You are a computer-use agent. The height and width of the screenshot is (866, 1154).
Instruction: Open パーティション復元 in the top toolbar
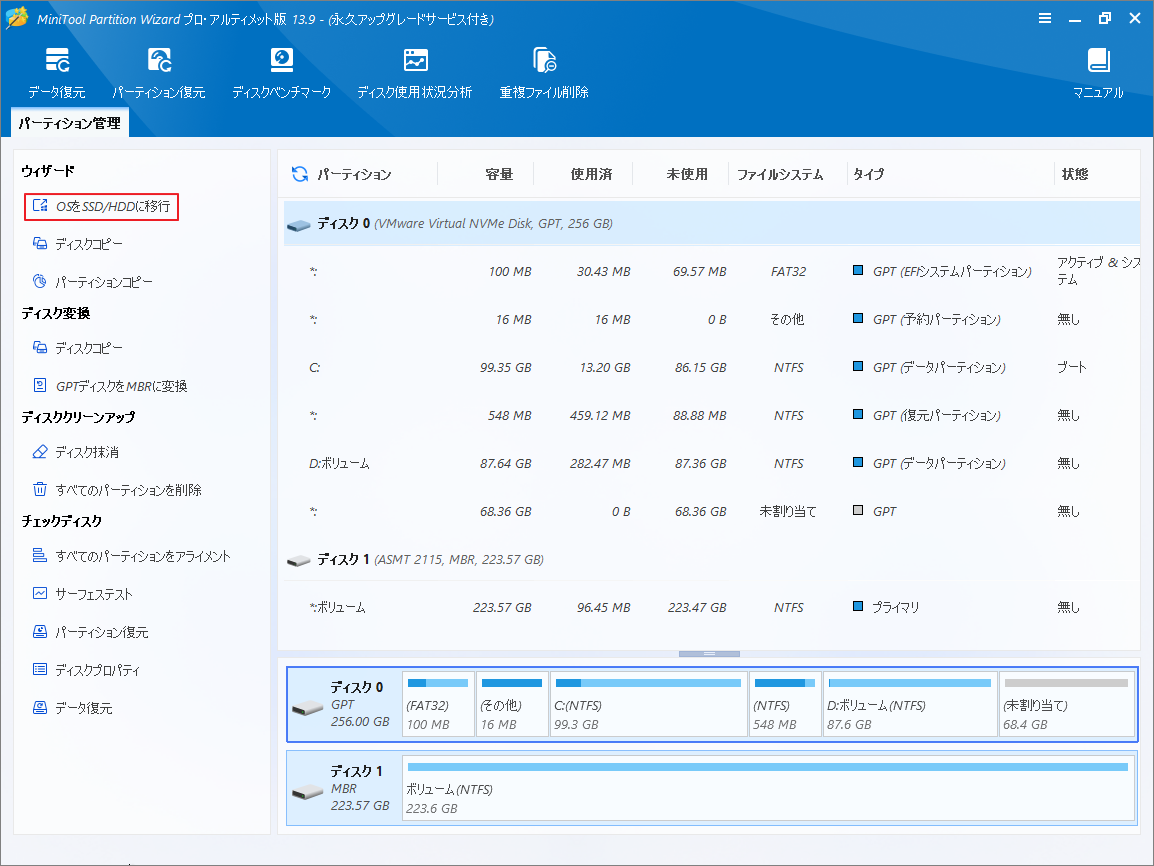click(158, 73)
